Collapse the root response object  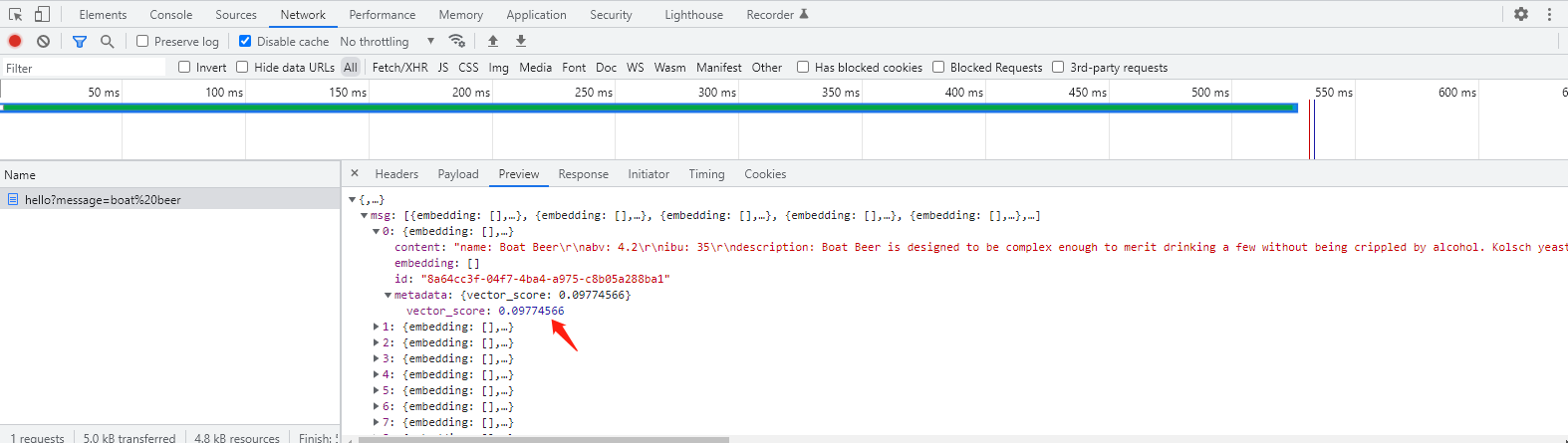click(352, 199)
